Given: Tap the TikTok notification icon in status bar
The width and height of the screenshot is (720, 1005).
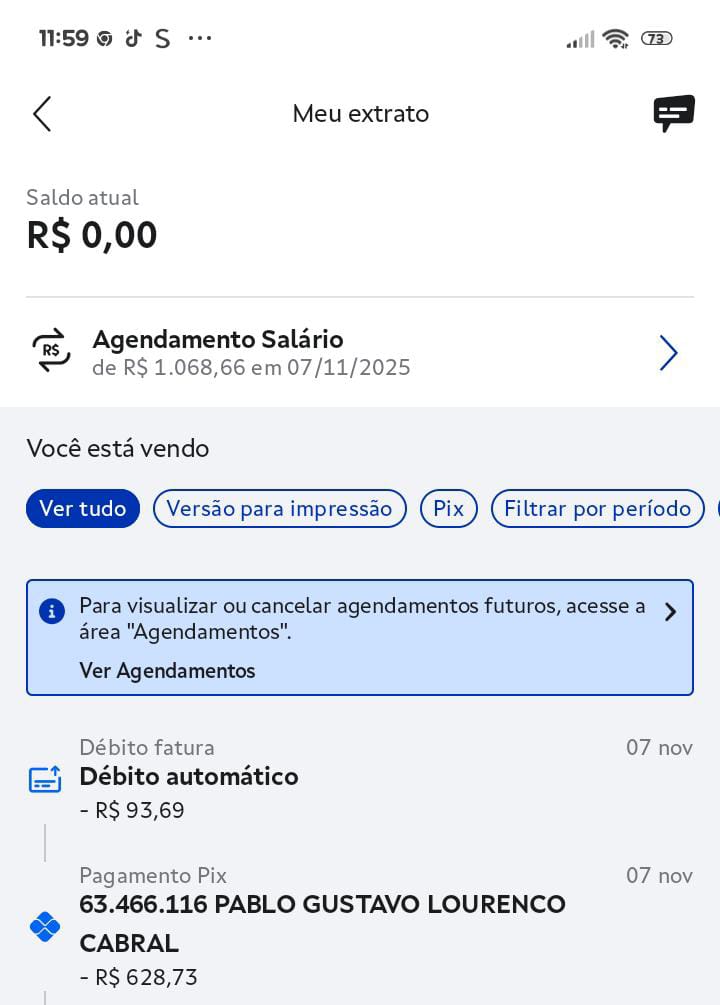Looking at the screenshot, I should 133,39.
